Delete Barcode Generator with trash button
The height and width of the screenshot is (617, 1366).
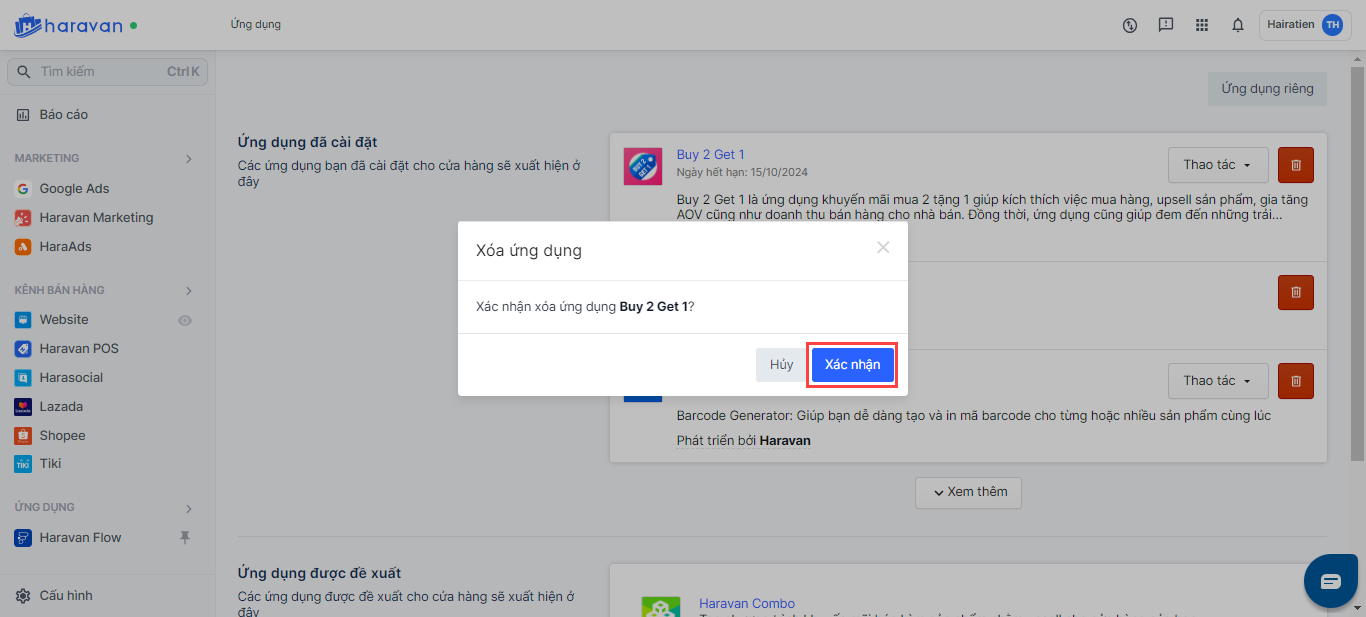point(1296,381)
